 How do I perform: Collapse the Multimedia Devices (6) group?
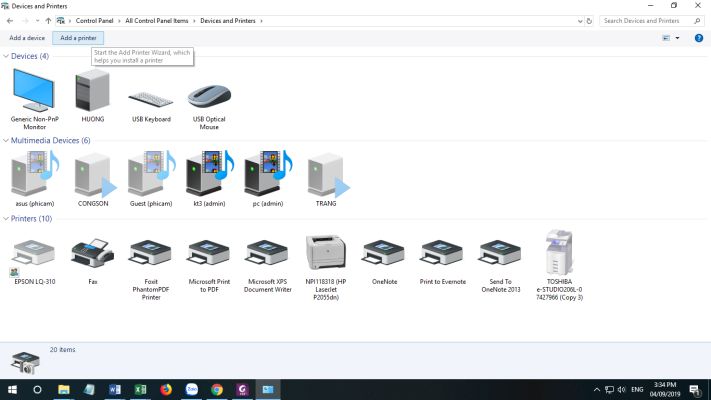coord(6,141)
